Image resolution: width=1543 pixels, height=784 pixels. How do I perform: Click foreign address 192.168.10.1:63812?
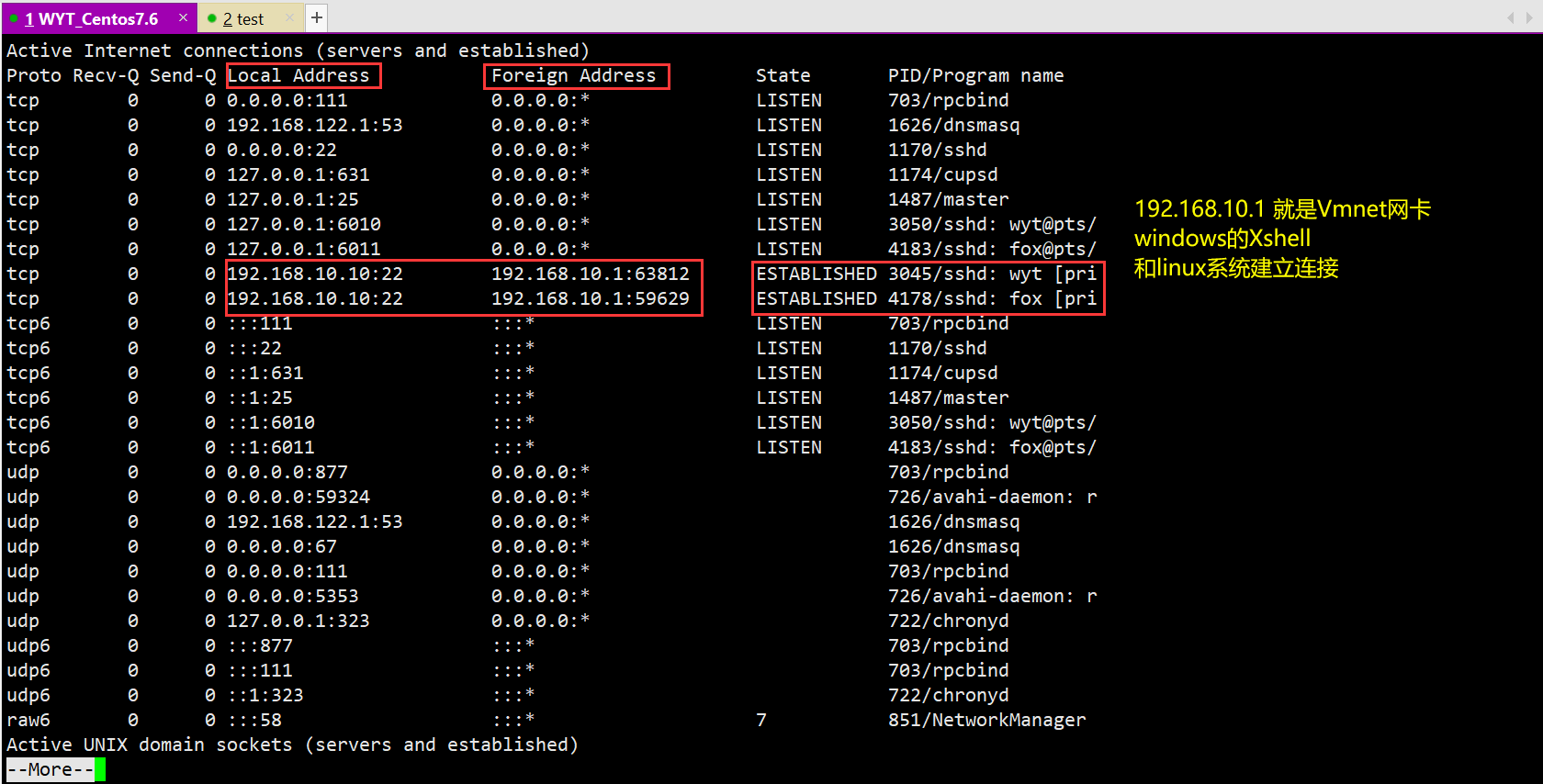(591, 274)
